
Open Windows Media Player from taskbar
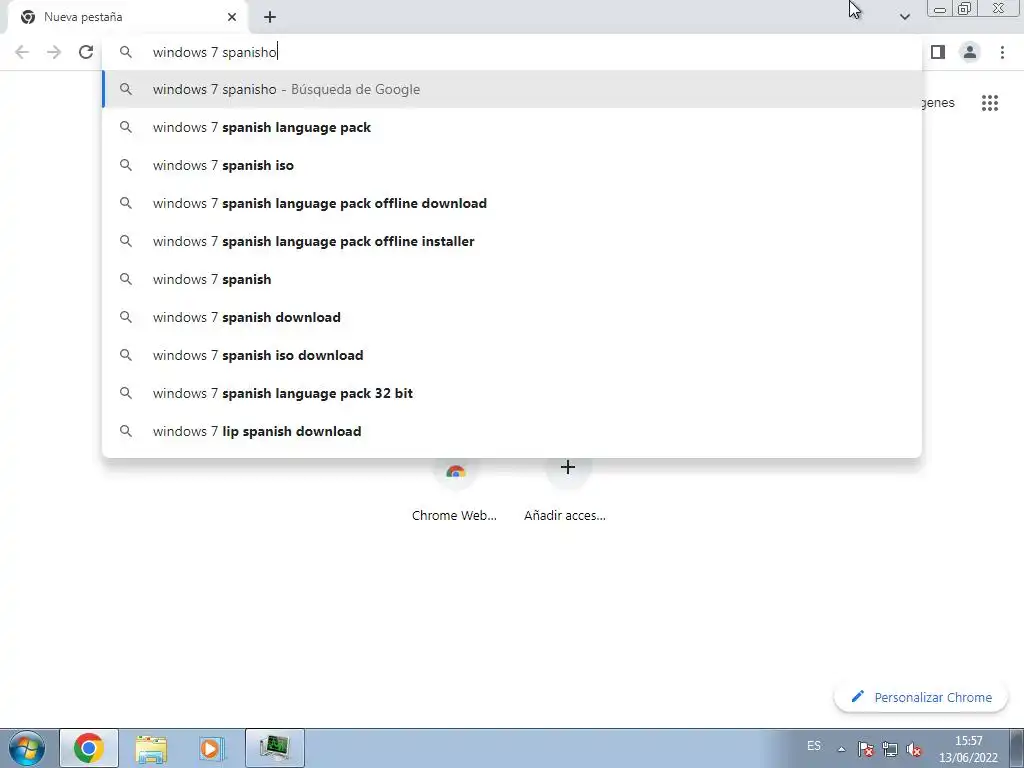212,748
